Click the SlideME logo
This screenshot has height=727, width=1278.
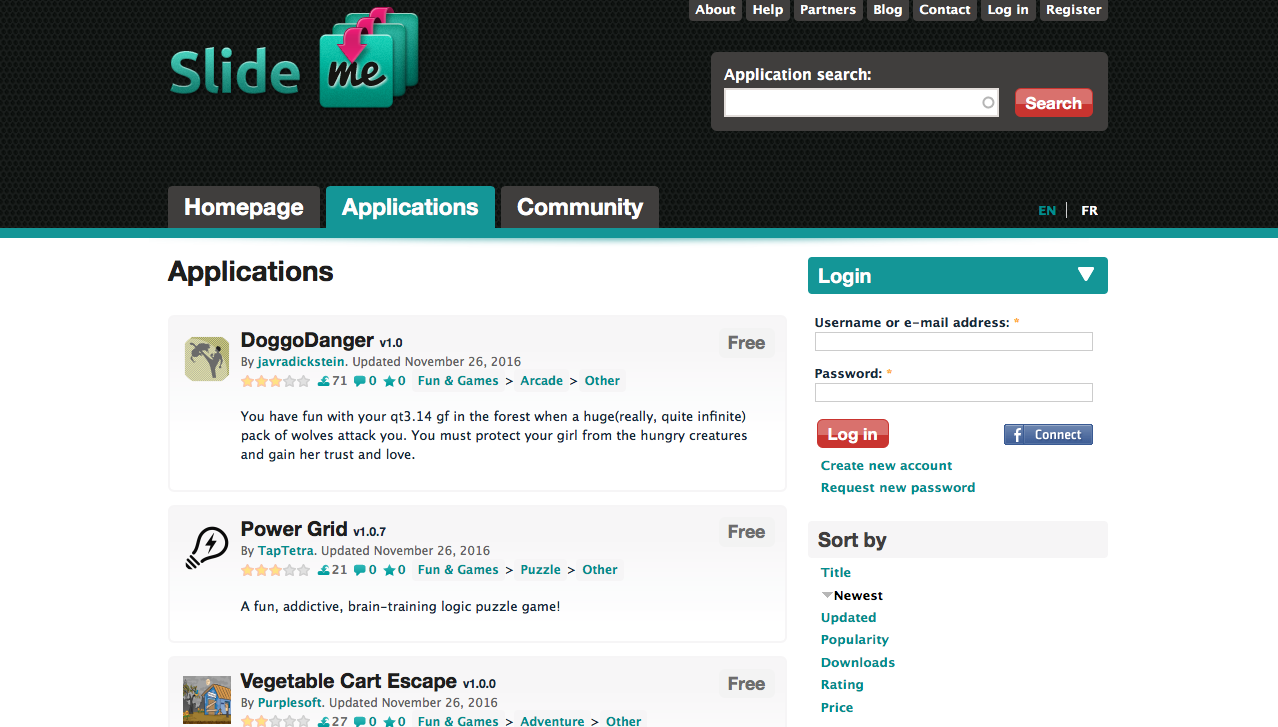(293, 60)
